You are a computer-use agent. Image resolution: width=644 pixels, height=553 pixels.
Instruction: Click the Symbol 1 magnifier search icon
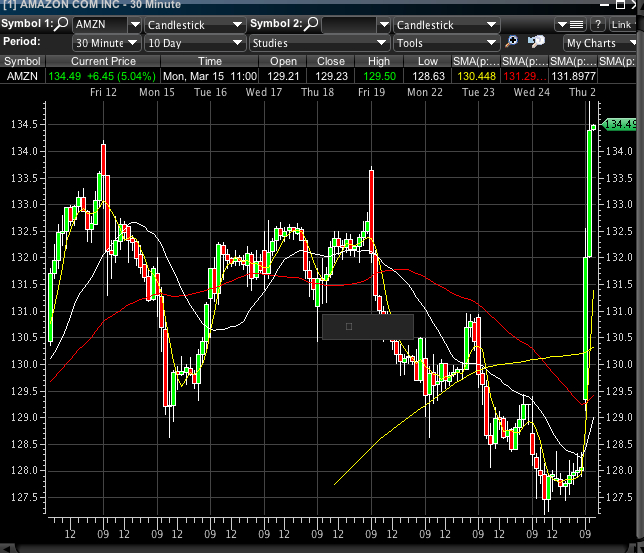62,24
